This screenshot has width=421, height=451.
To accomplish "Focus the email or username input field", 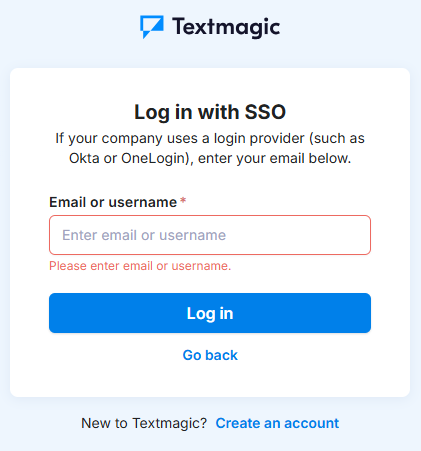I will (x=210, y=235).
